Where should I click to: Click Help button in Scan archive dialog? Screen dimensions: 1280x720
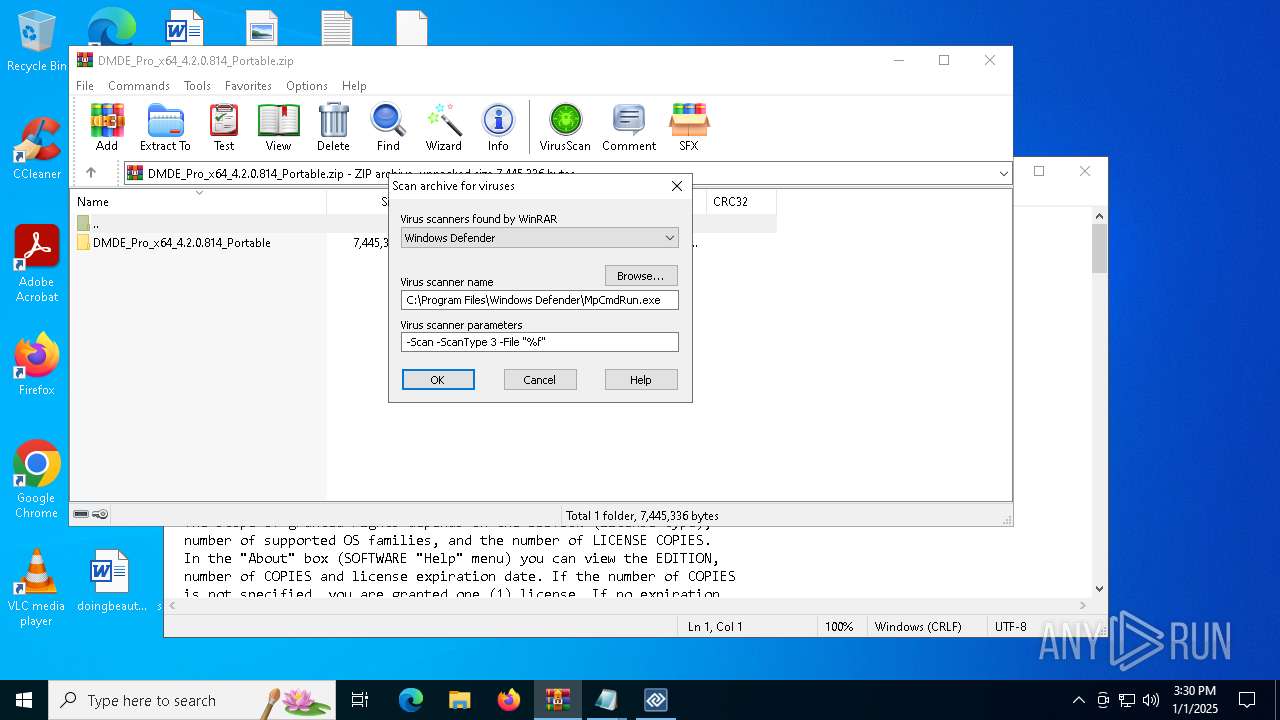641,380
